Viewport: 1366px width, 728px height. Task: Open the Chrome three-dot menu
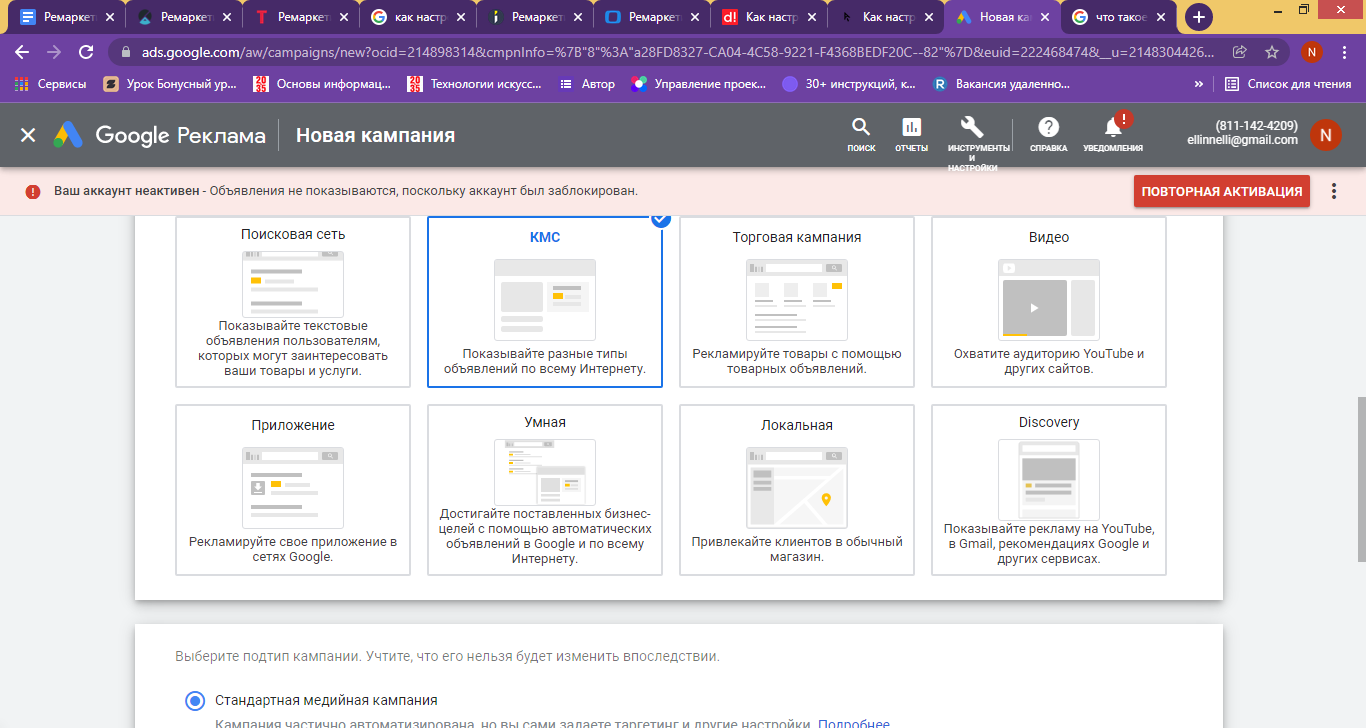pyautogui.click(x=1346, y=52)
